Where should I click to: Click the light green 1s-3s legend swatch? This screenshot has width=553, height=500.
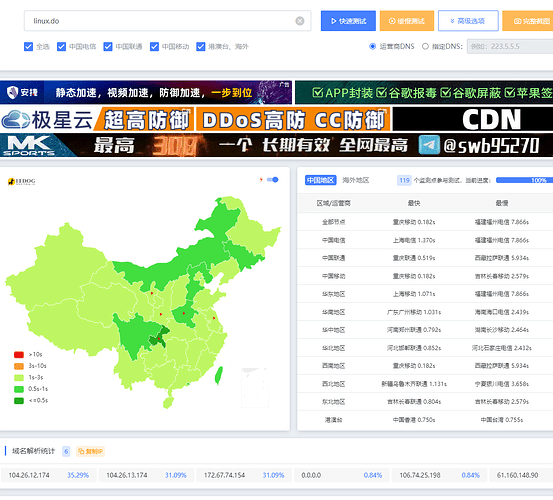coord(19,378)
